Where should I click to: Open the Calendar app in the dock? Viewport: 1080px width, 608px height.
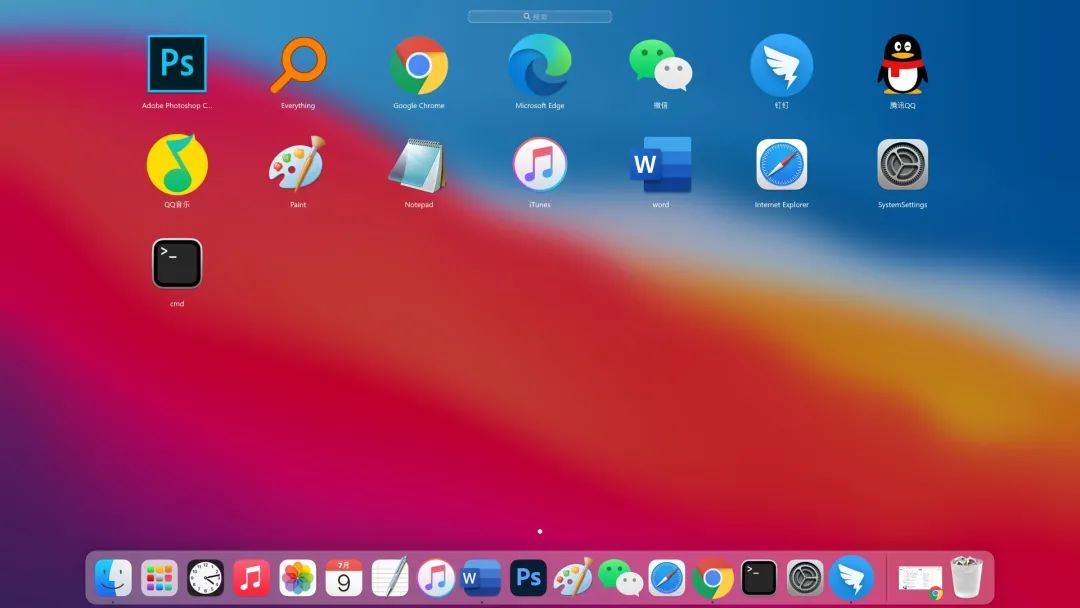point(344,577)
